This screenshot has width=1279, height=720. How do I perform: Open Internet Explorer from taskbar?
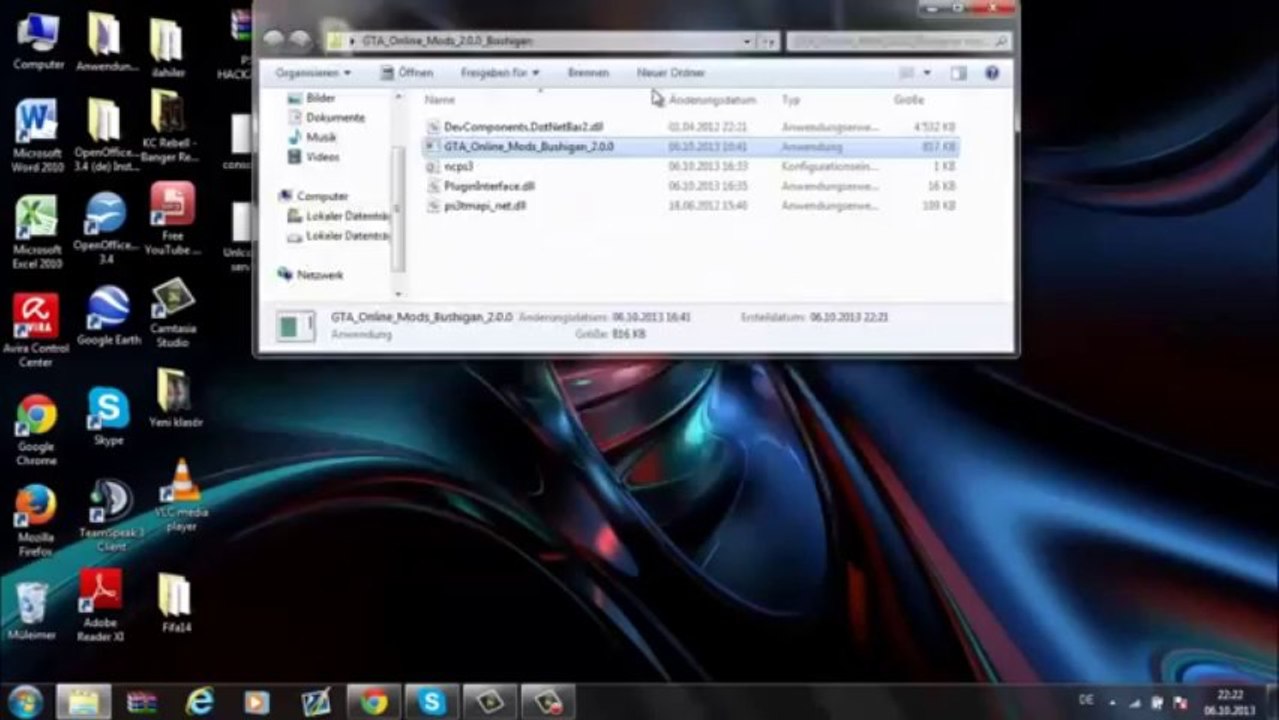coord(200,702)
